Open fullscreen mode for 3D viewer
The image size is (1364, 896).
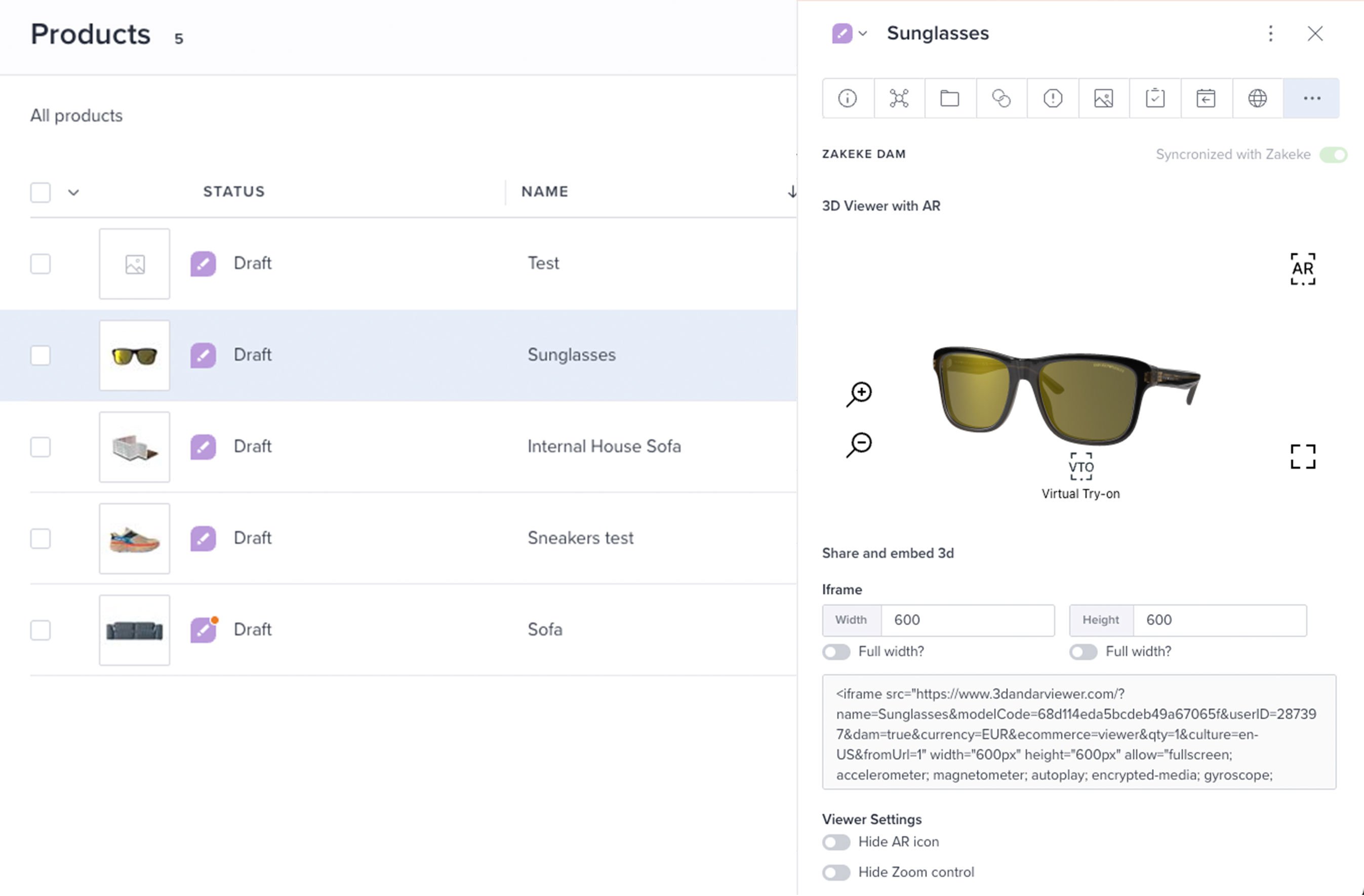pyautogui.click(x=1302, y=457)
